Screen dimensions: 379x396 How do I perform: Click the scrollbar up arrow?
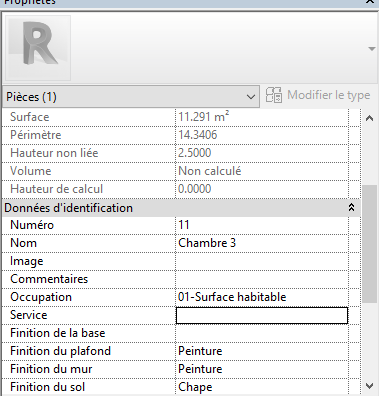[x=369, y=118]
